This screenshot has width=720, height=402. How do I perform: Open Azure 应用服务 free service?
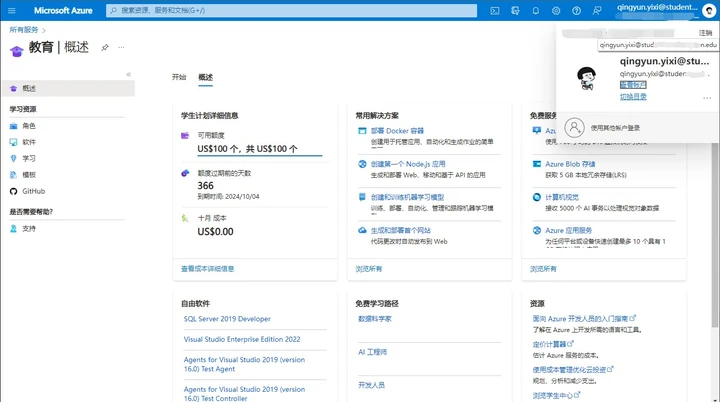click(568, 230)
